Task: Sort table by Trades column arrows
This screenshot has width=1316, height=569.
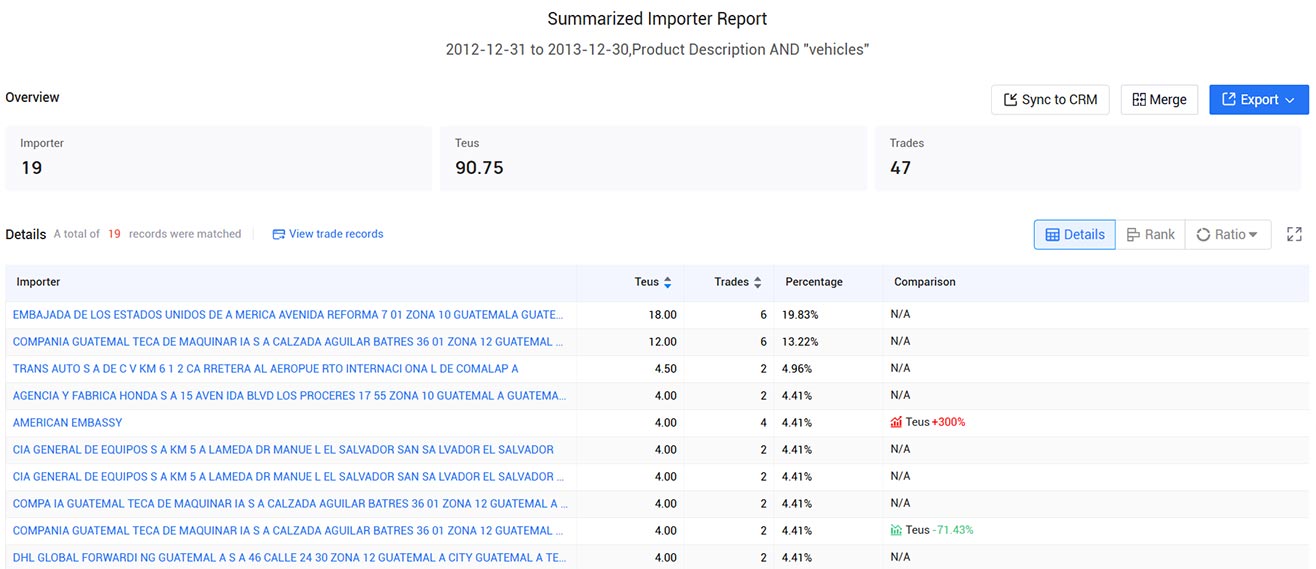Action: (x=758, y=283)
